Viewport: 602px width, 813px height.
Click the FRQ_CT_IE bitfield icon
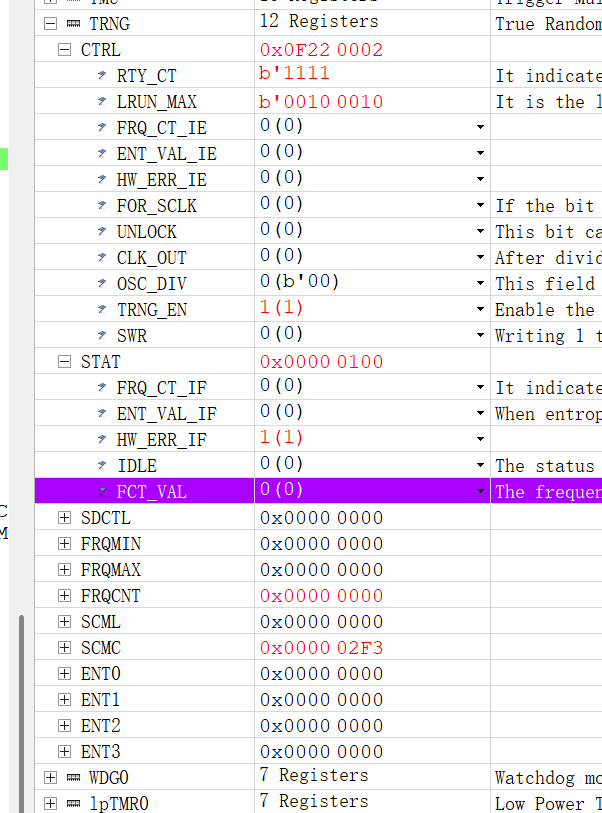[102, 128]
